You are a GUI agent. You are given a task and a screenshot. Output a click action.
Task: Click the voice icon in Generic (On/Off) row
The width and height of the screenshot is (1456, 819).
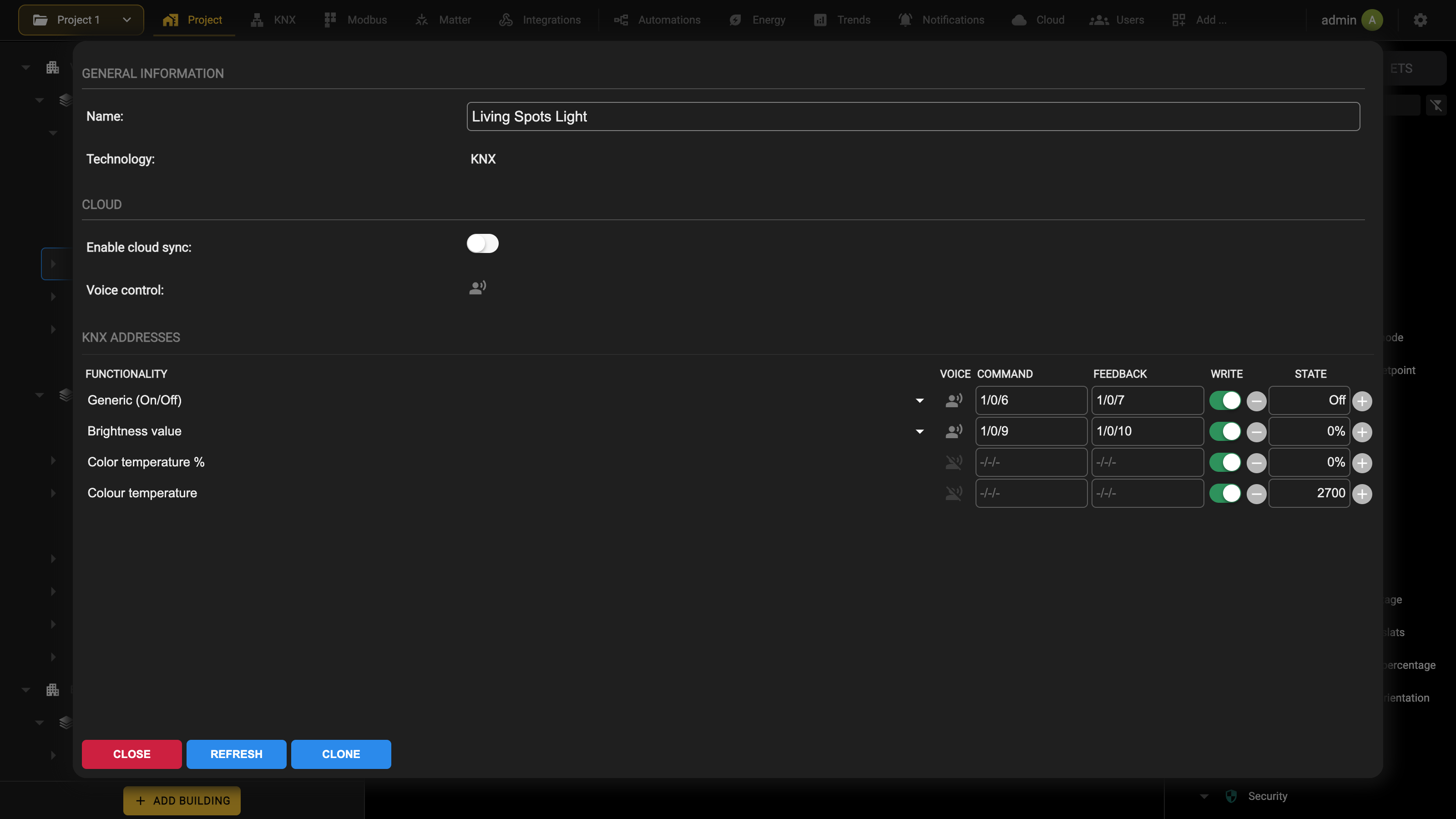954,400
